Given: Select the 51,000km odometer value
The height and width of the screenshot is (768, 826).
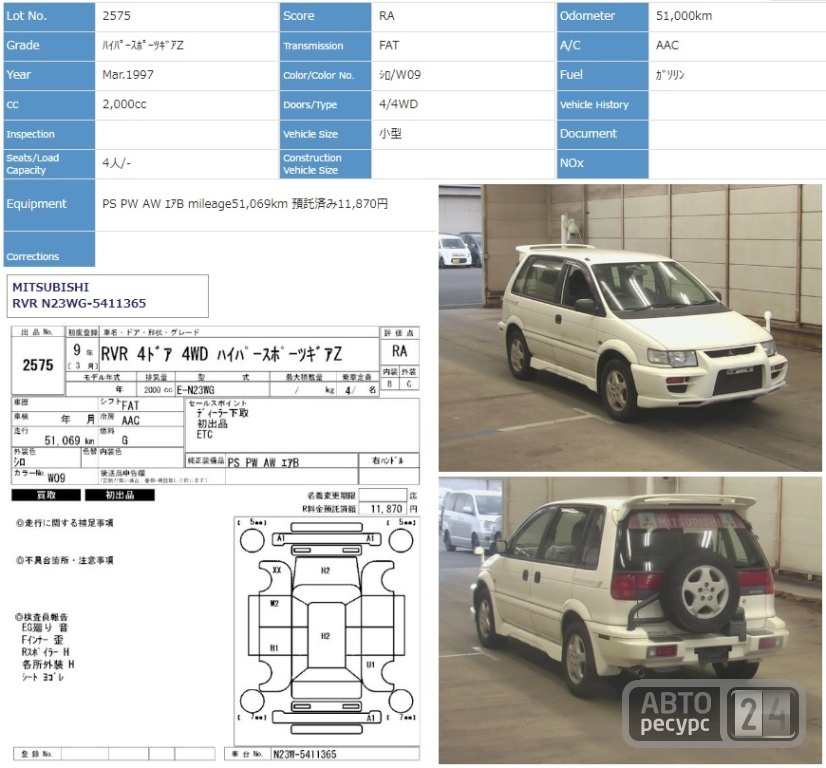Looking at the screenshot, I should pyautogui.click(x=684, y=16).
